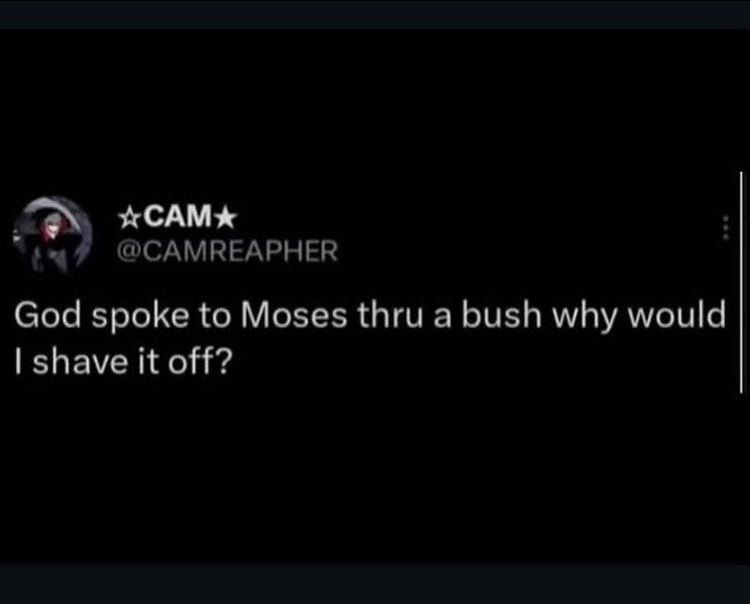Click the empty black area below the tweet
Viewport: 750px width, 604px height.
[x=375, y=470]
